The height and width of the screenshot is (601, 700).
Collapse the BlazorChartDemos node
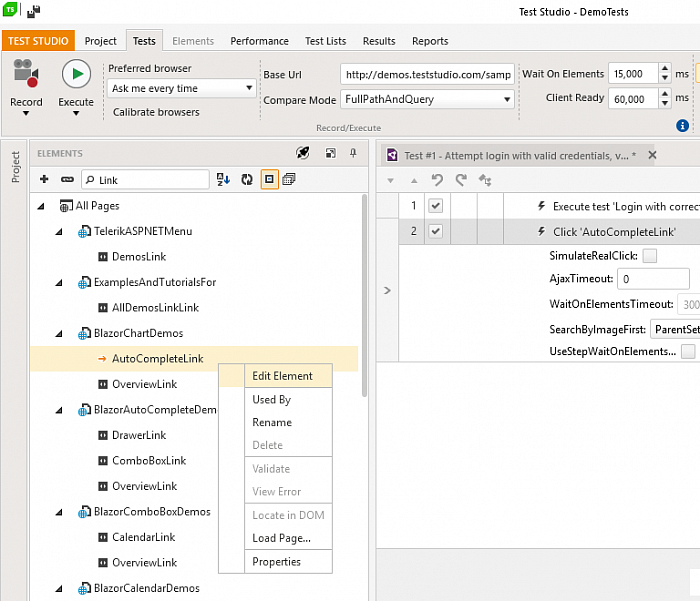pos(59,334)
